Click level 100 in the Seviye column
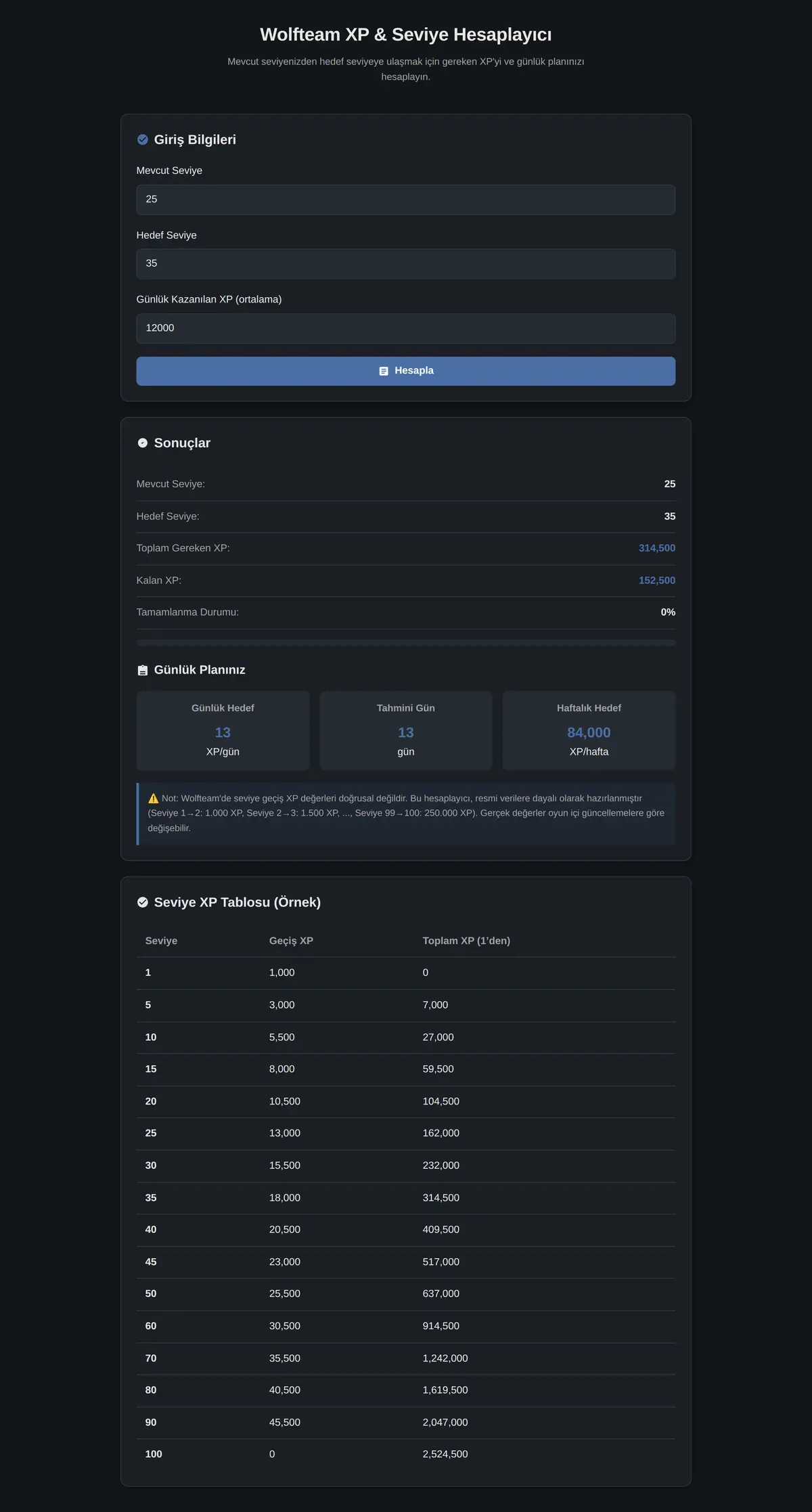 [x=154, y=1454]
